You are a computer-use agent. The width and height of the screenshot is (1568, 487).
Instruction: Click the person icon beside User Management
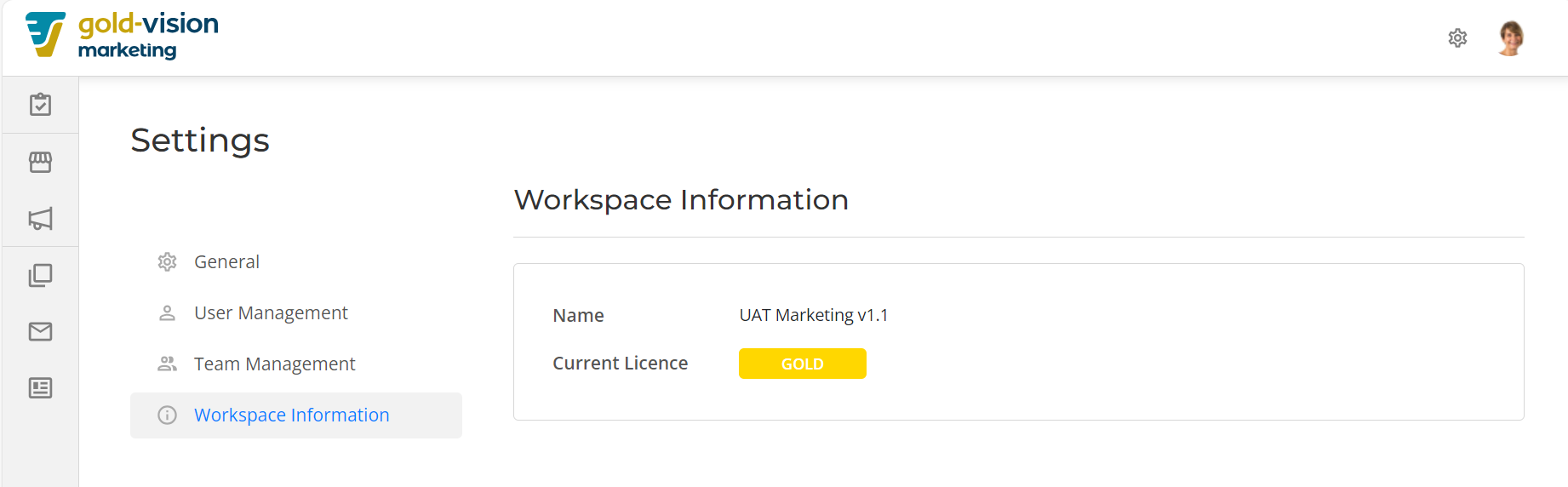pyautogui.click(x=167, y=313)
